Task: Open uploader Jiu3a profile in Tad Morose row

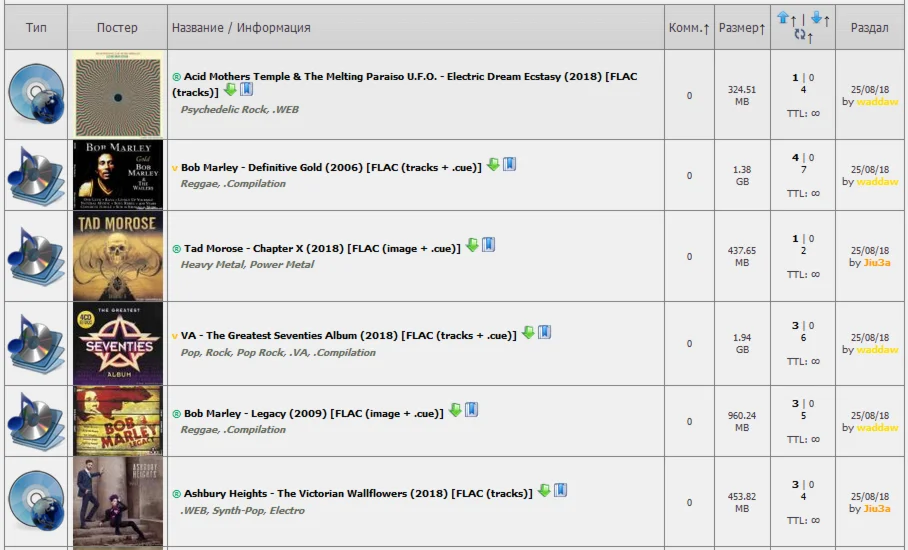Action: click(x=876, y=263)
